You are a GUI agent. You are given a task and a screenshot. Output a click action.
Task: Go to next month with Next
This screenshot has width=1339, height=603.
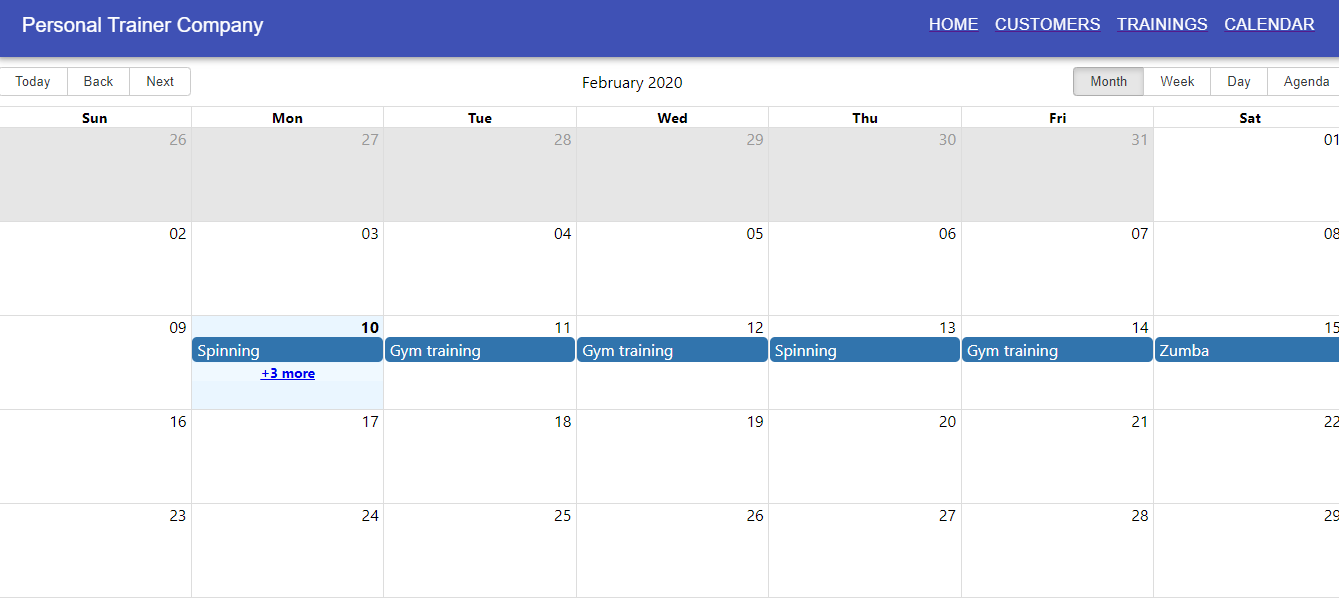(160, 82)
